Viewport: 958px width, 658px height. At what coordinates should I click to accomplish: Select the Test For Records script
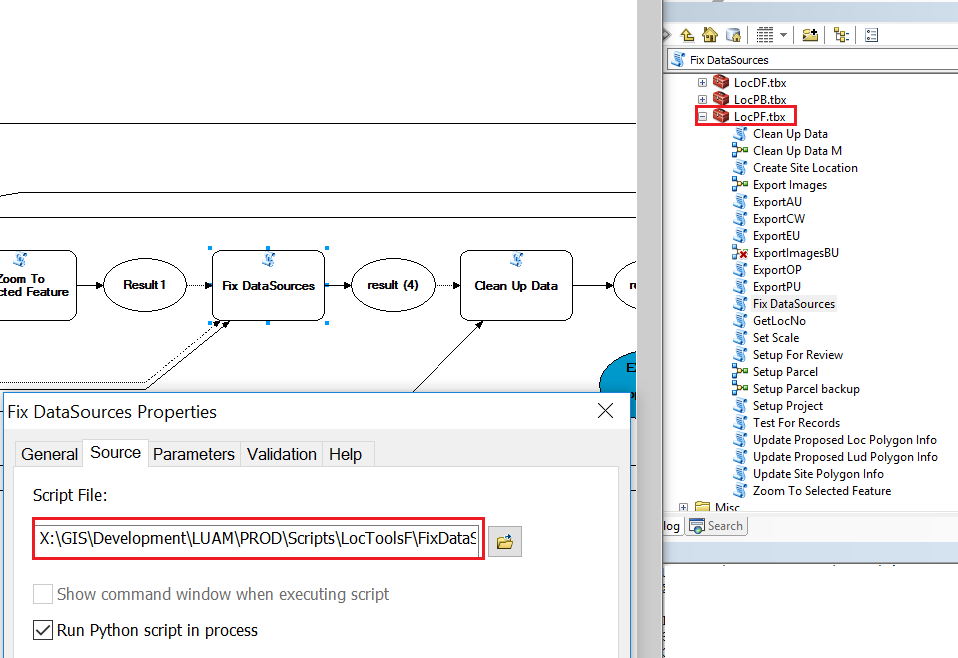796,423
